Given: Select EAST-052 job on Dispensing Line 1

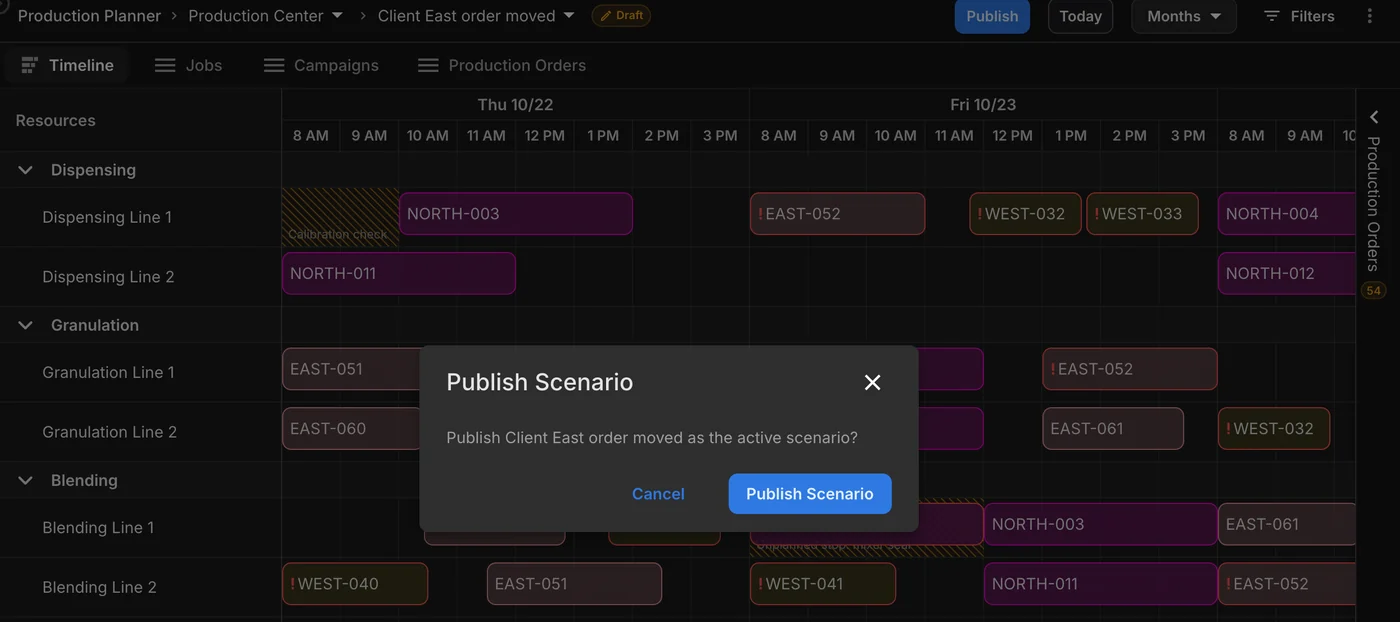Looking at the screenshot, I should point(837,213).
